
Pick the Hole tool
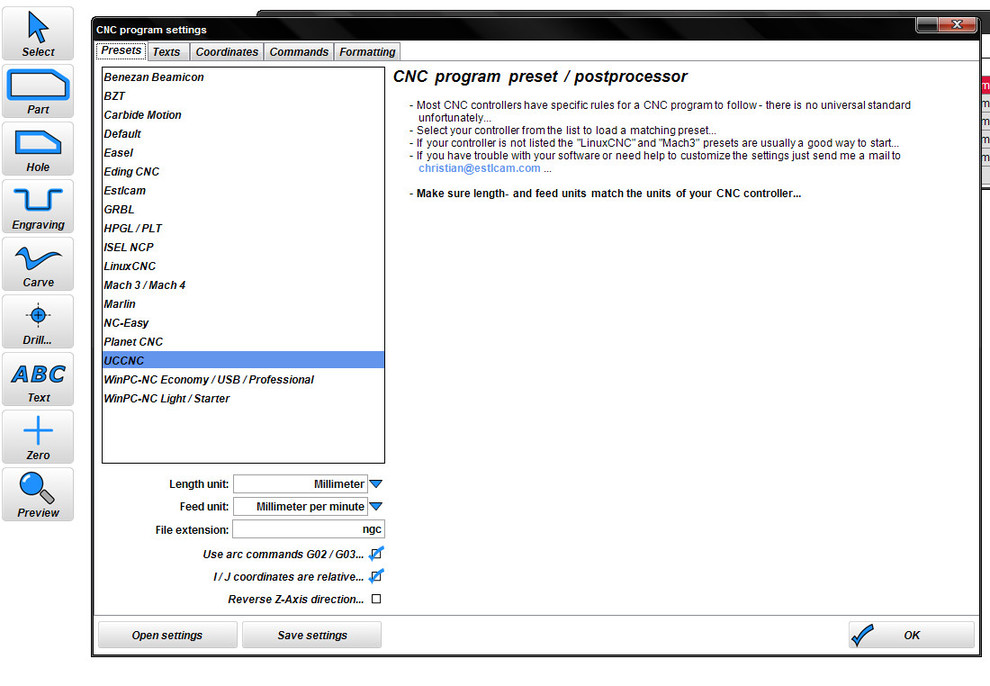click(38, 149)
